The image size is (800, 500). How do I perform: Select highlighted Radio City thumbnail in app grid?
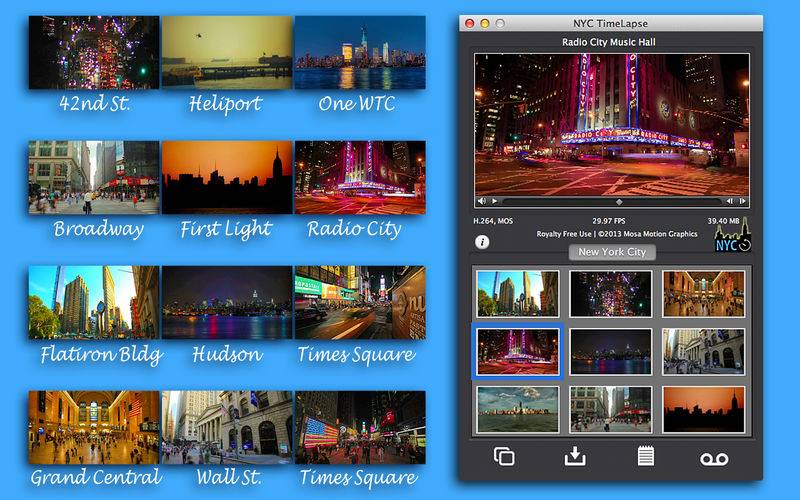pyautogui.click(x=517, y=352)
